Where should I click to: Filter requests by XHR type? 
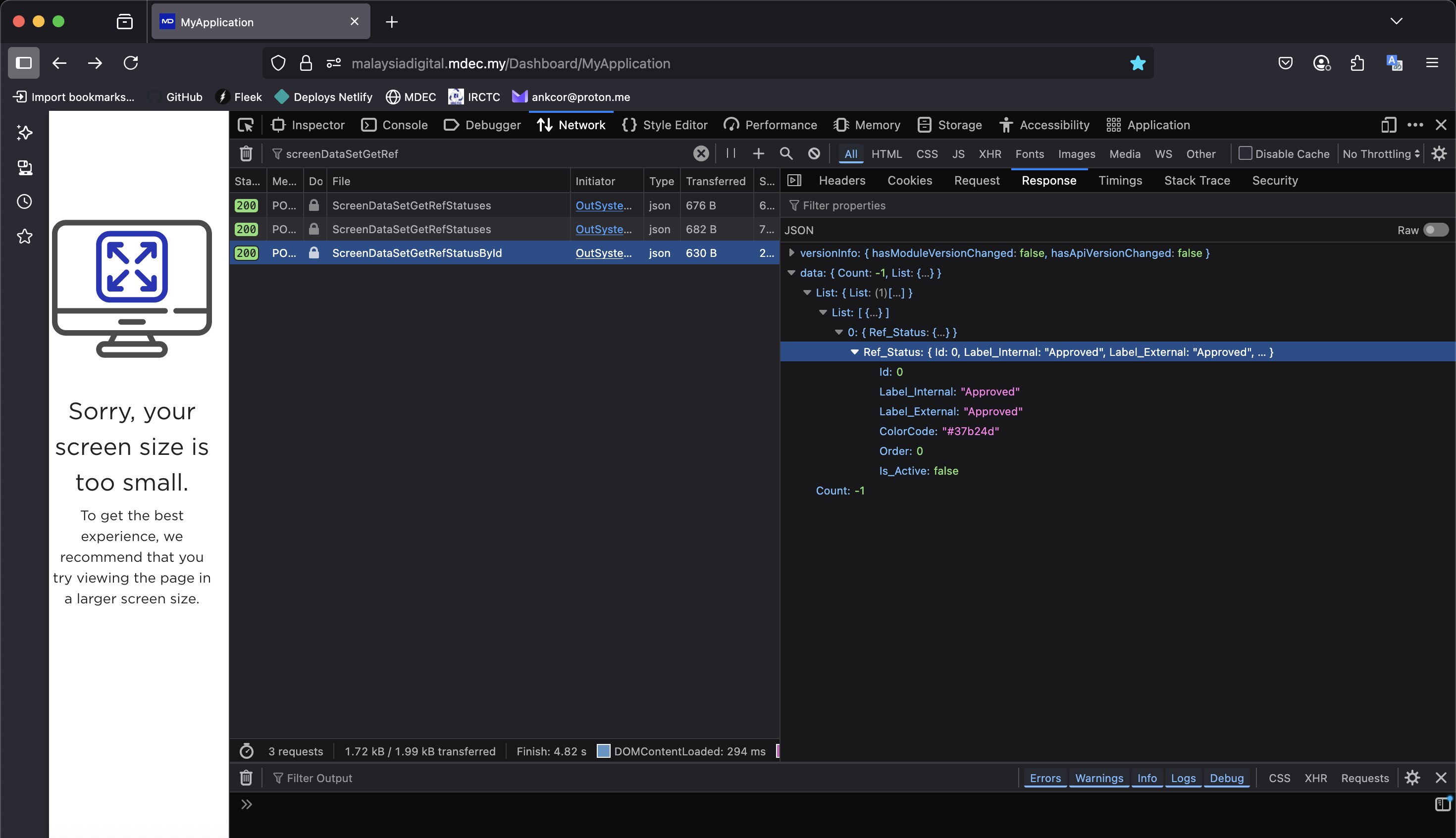click(989, 153)
